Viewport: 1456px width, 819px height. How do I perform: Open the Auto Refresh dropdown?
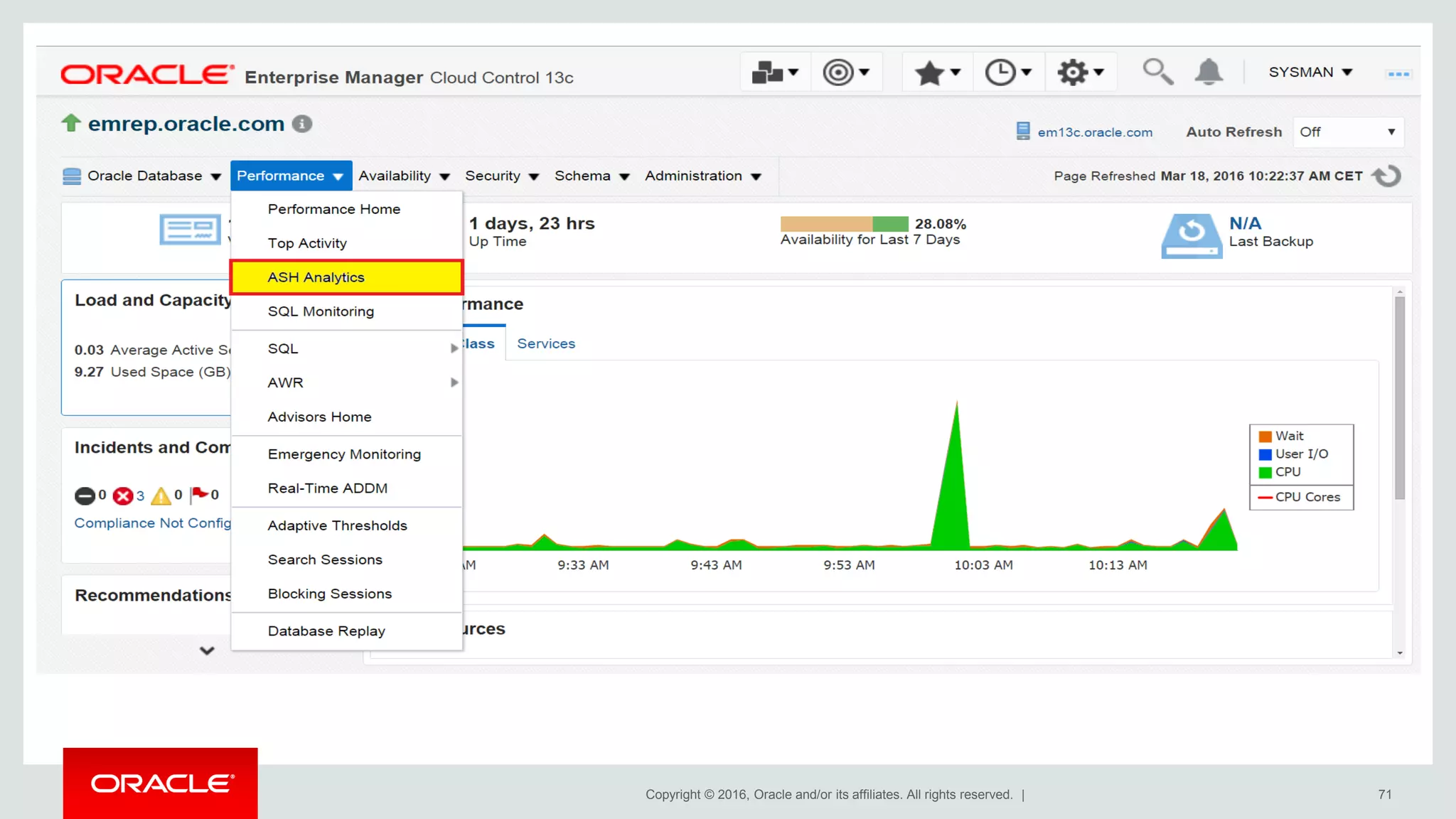pyautogui.click(x=1347, y=132)
